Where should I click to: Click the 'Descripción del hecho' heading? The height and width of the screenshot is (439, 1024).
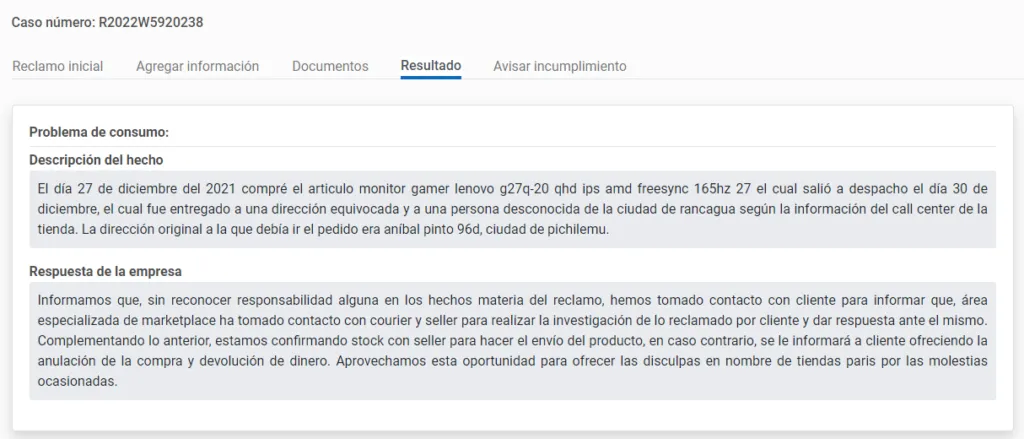(96, 160)
